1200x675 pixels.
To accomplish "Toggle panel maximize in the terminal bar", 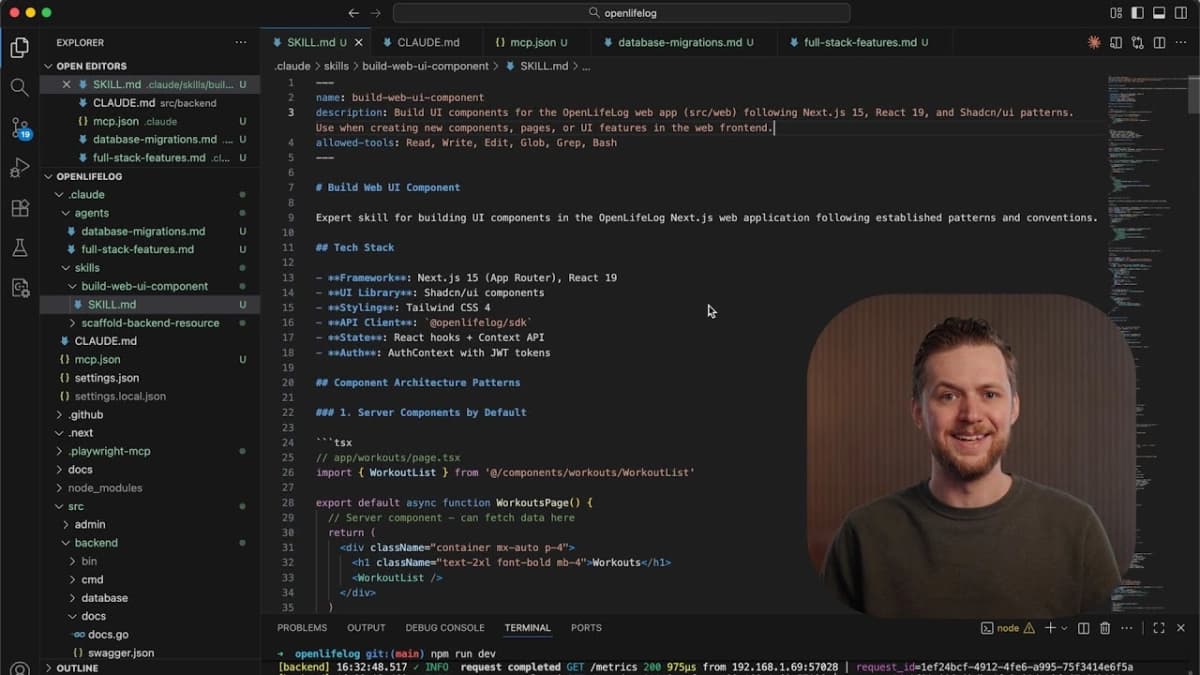I will coord(1159,628).
